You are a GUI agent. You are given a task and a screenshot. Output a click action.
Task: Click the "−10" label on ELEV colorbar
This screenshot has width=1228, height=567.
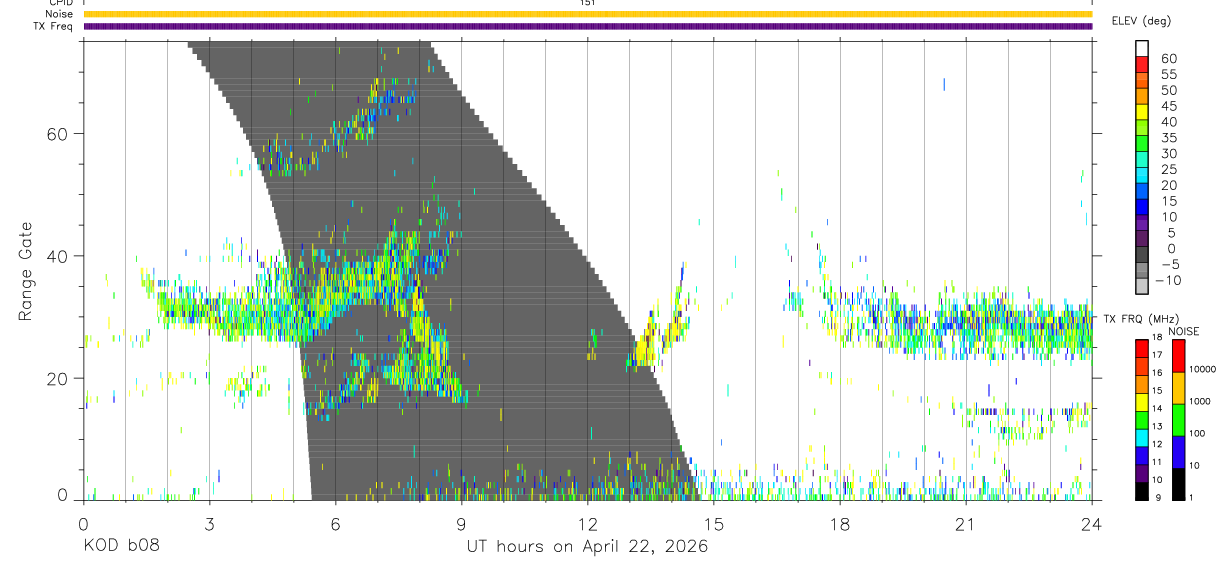[1168, 280]
